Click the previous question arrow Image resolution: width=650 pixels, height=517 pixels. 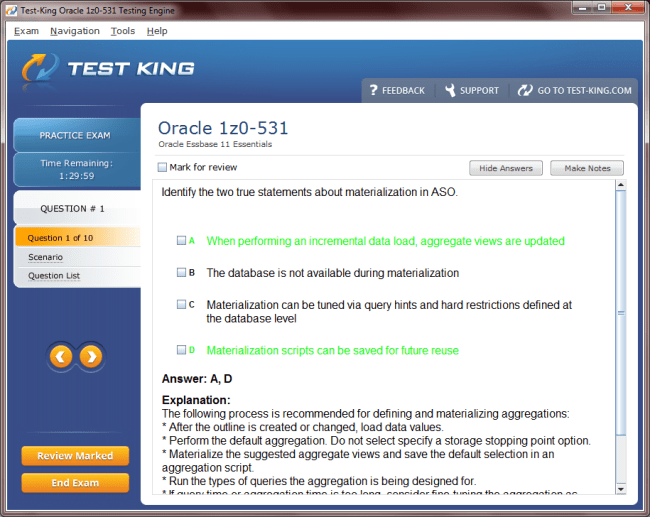pyautogui.click(x=61, y=356)
